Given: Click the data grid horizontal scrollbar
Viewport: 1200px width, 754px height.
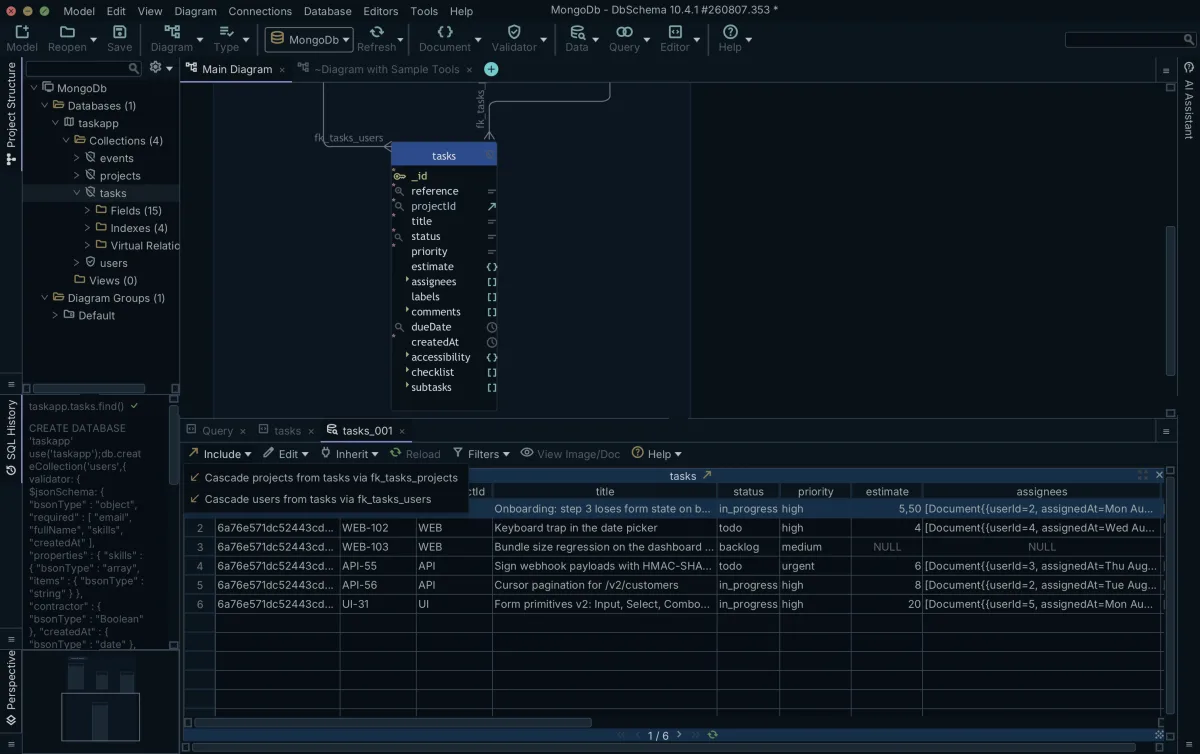Looking at the screenshot, I should coord(392,722).
